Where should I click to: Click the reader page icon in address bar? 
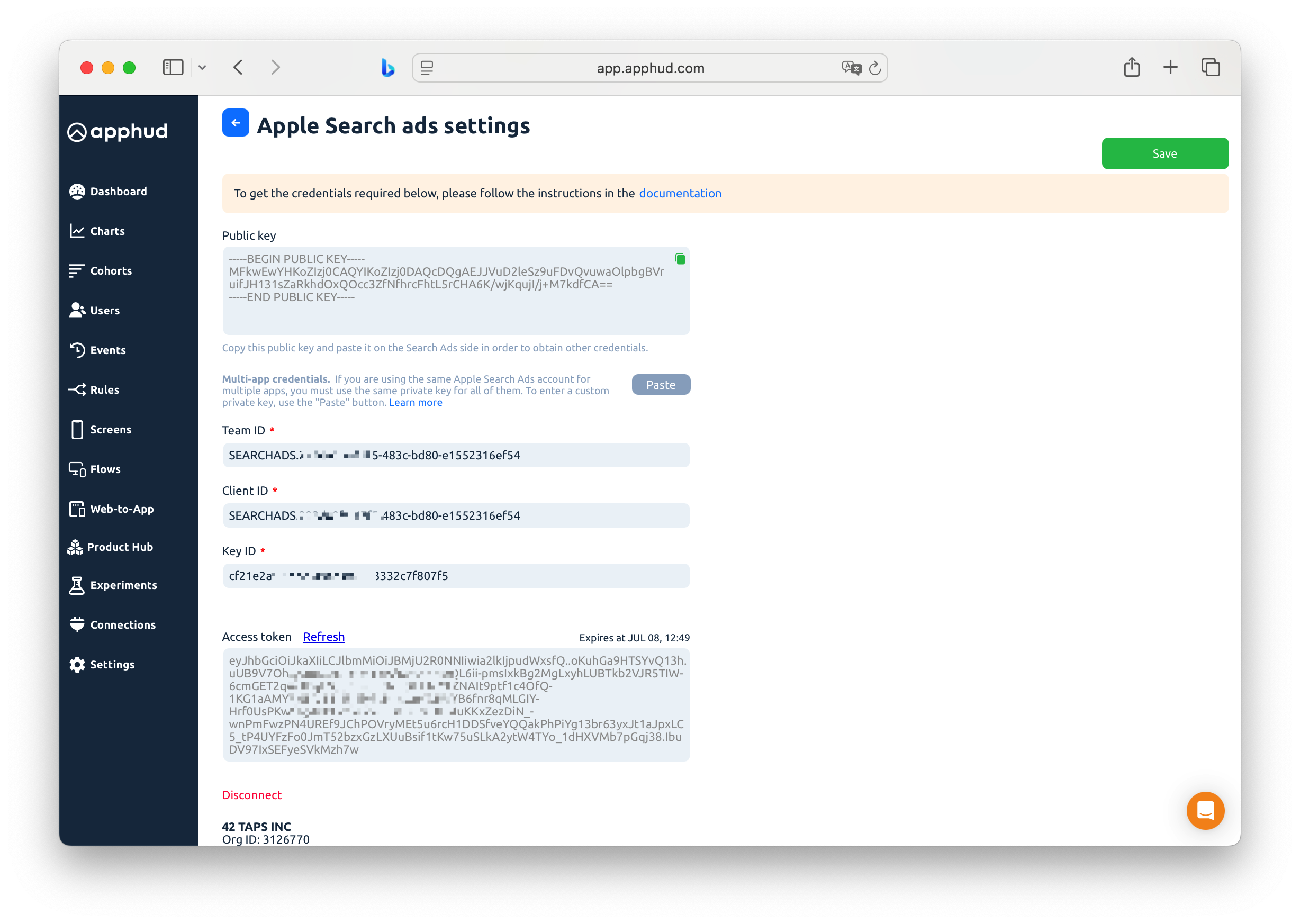(x=427, y=68)
